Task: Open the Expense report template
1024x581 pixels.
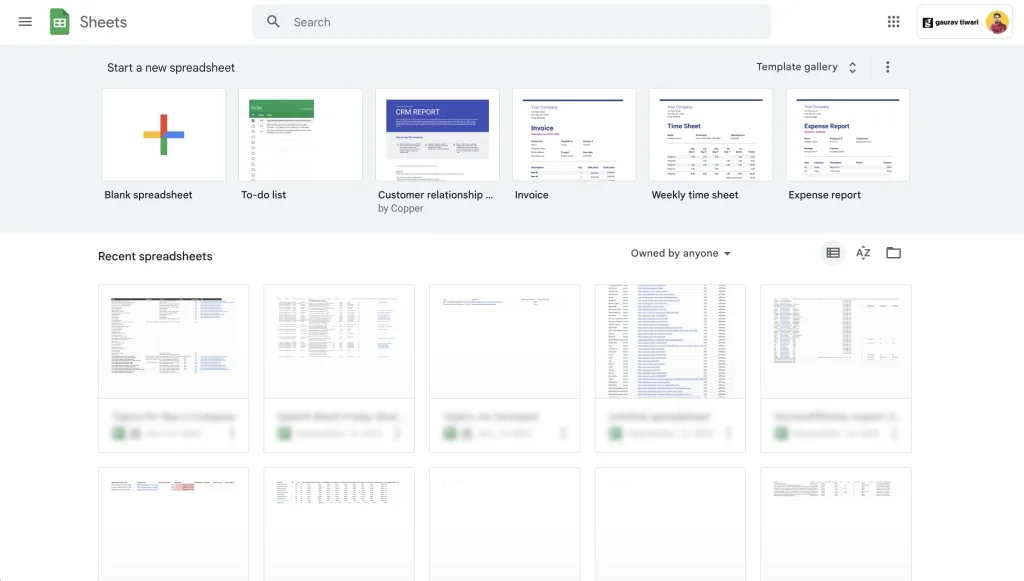Action: tap(848, 134)
